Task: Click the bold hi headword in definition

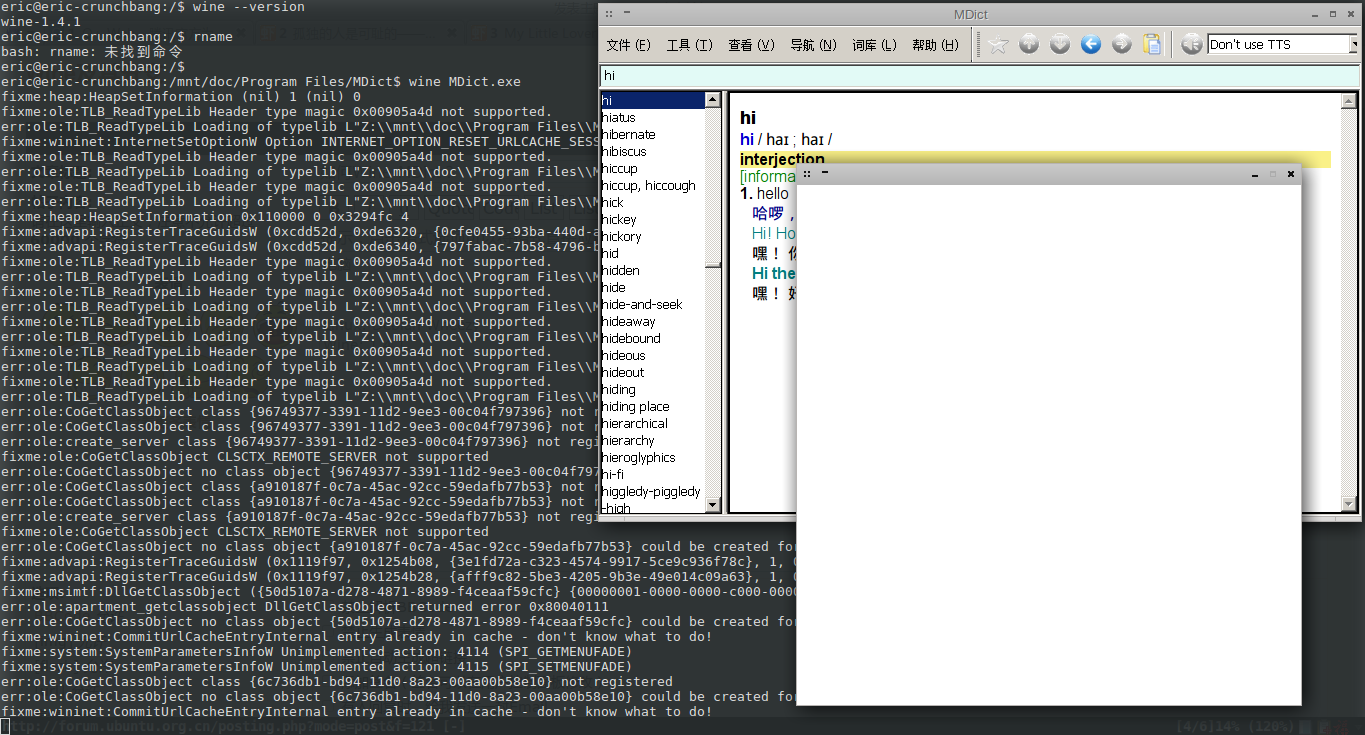Action: point(748,118)
